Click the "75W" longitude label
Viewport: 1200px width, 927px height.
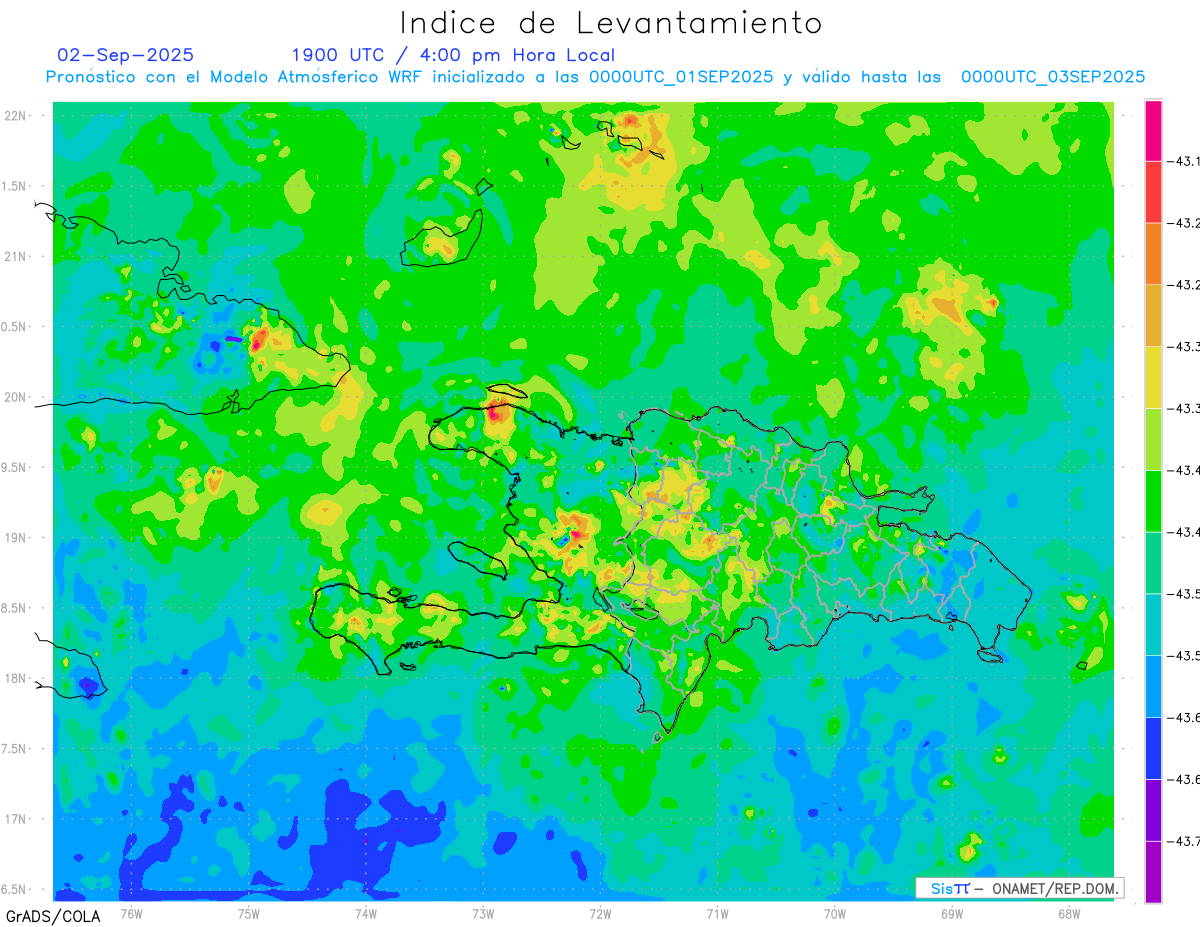249,913
